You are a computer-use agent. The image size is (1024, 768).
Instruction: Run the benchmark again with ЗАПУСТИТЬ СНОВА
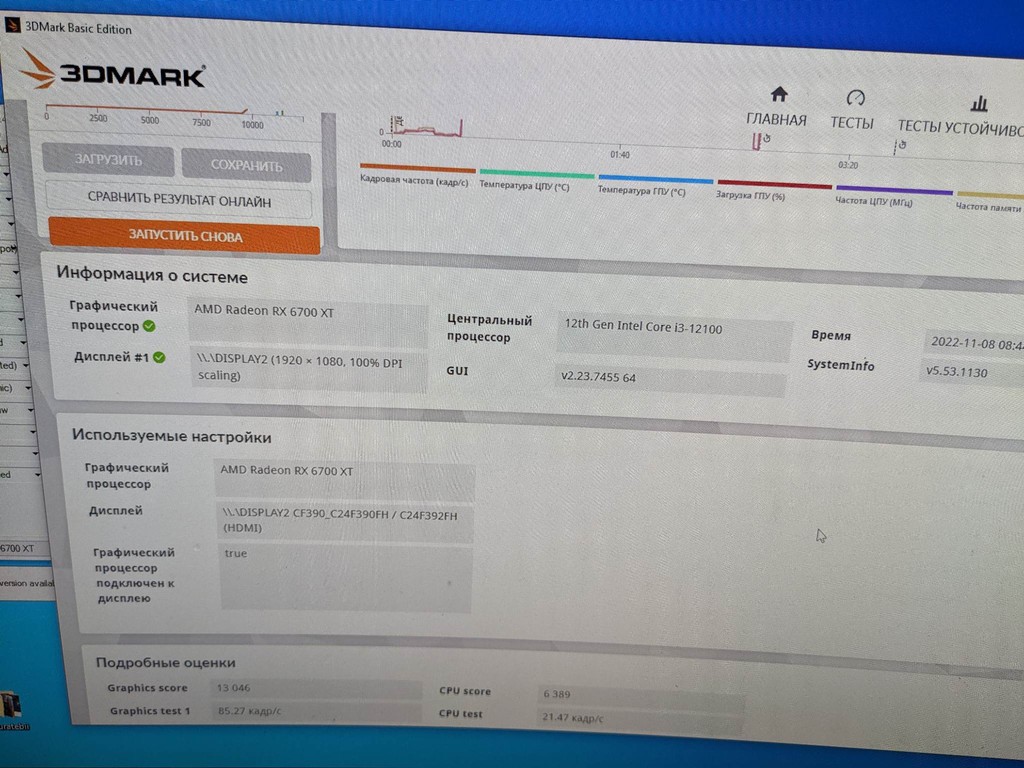(184, 235)
